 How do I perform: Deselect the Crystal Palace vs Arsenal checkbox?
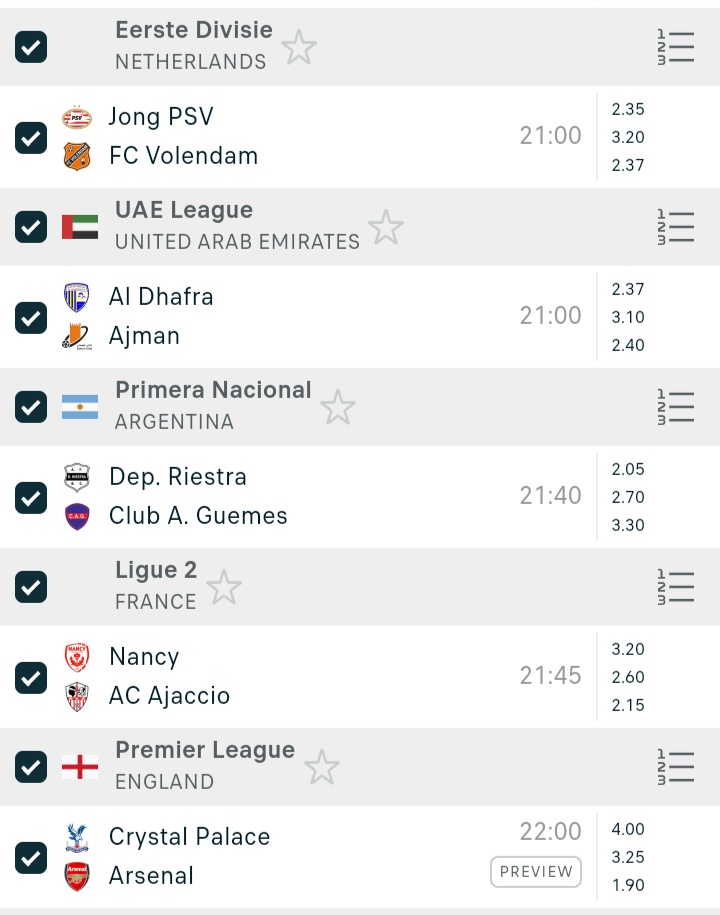(31, 857)
